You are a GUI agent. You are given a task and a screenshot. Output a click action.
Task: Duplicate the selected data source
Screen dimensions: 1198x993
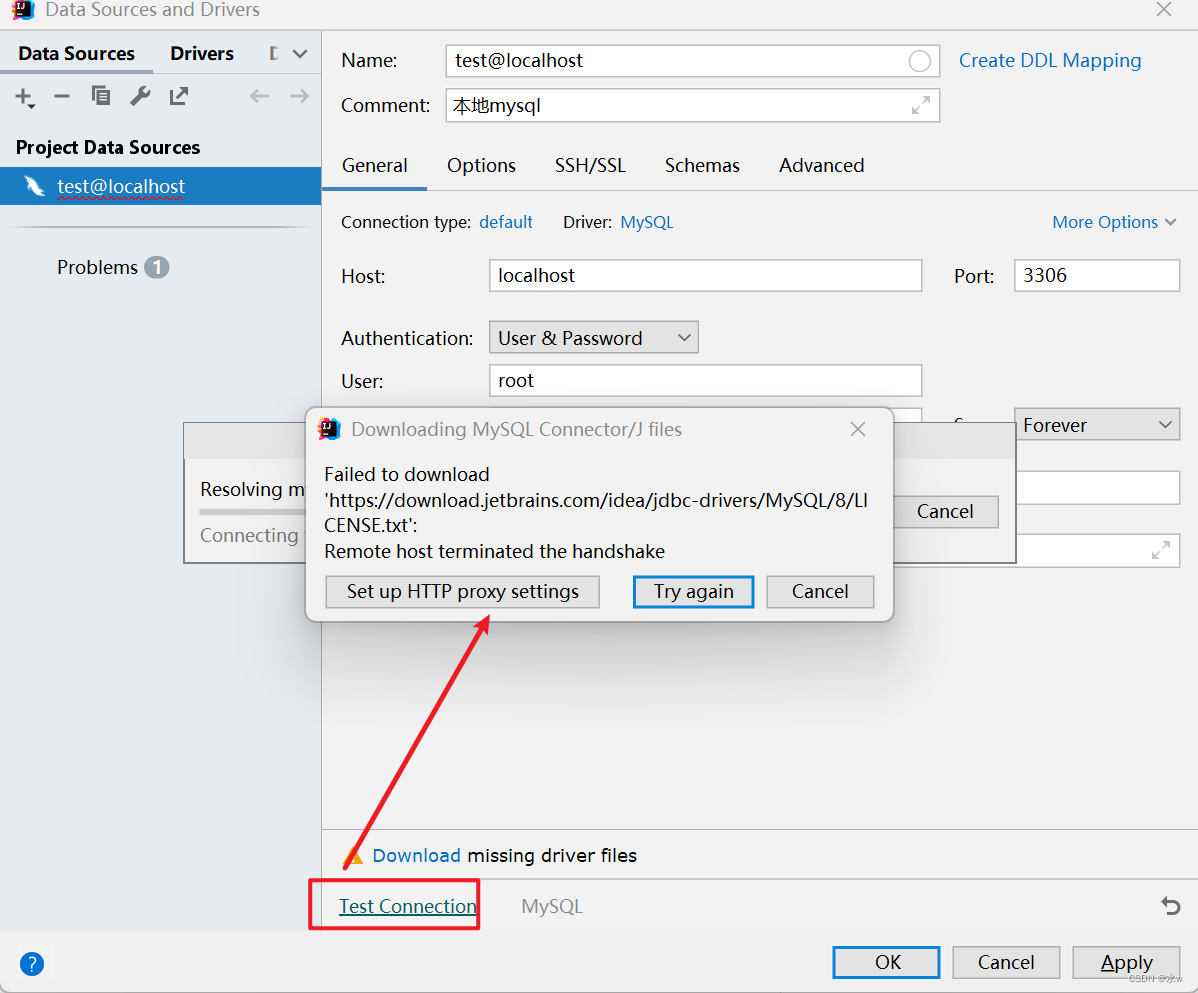coord(101,96)
